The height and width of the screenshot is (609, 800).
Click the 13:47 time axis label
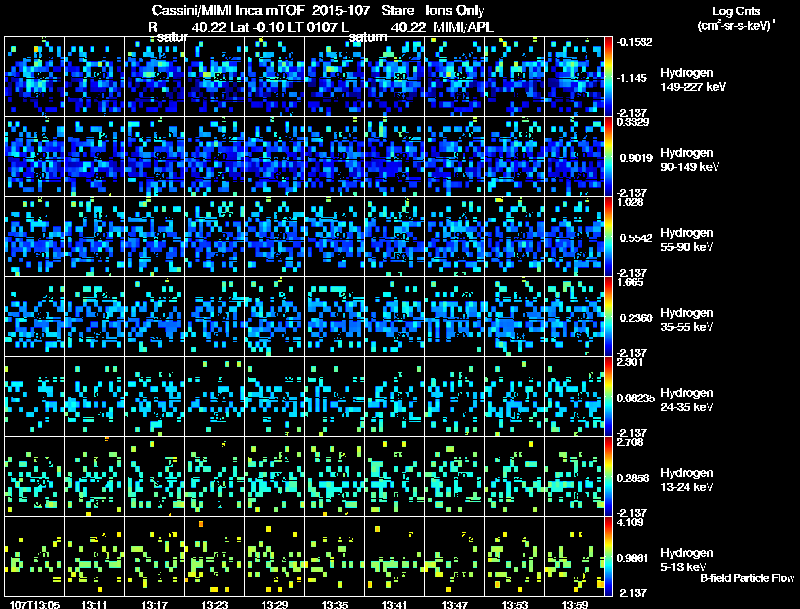coord(455,604)
